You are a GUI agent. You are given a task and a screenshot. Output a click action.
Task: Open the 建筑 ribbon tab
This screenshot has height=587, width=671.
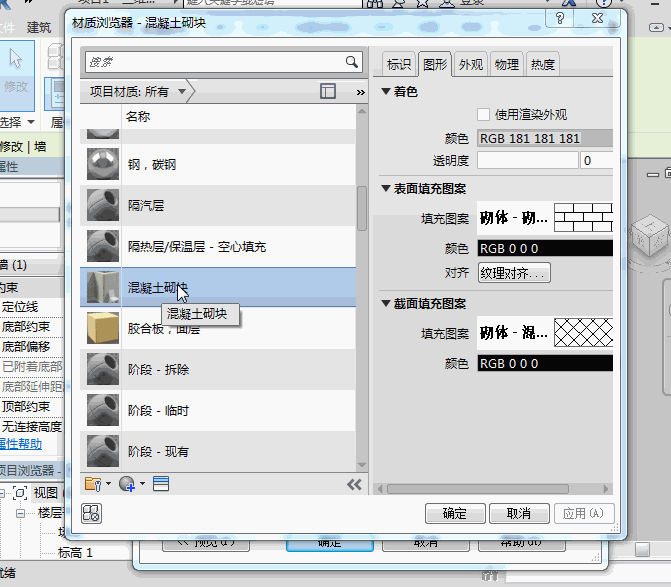(x=39, y=27)
